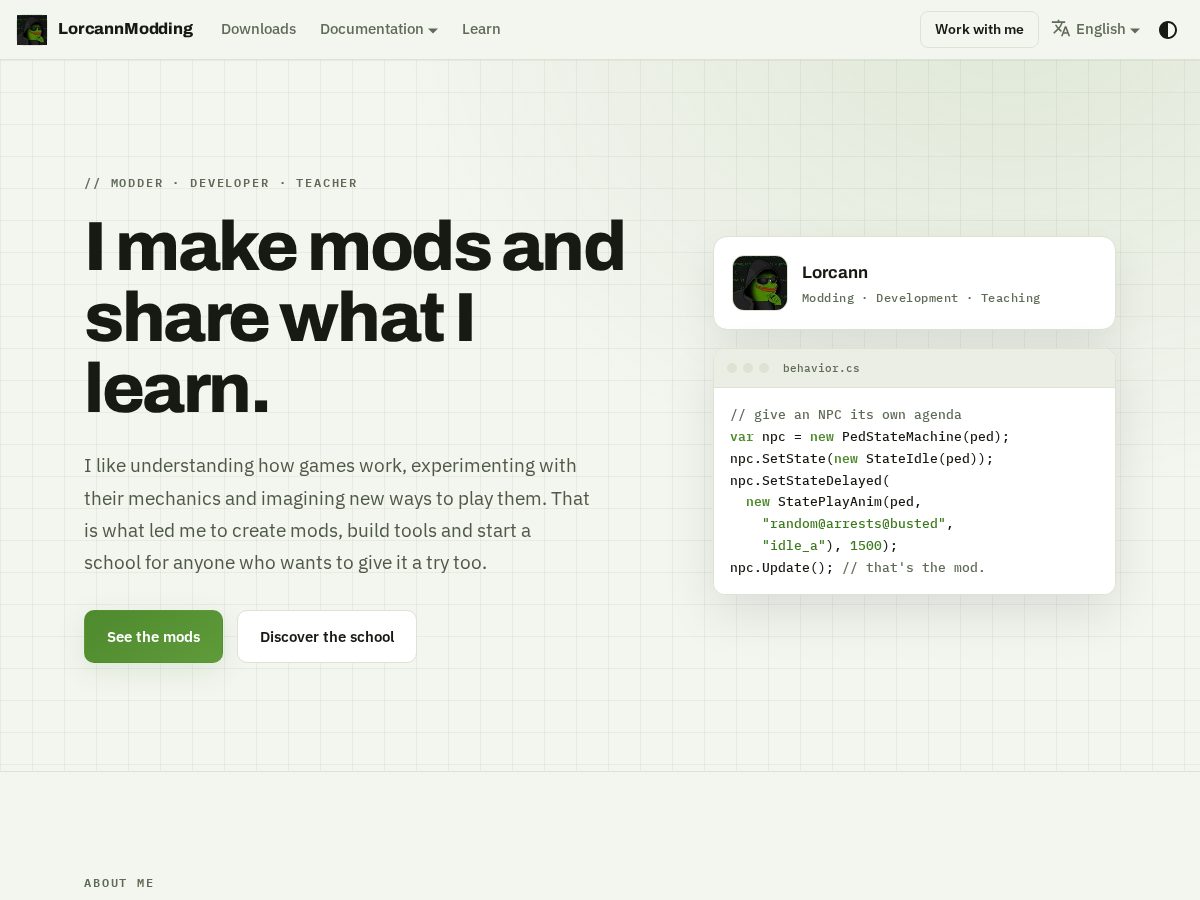Click the translate language icon
This screenshot has width=1200, height=900.
(1061, 29)
